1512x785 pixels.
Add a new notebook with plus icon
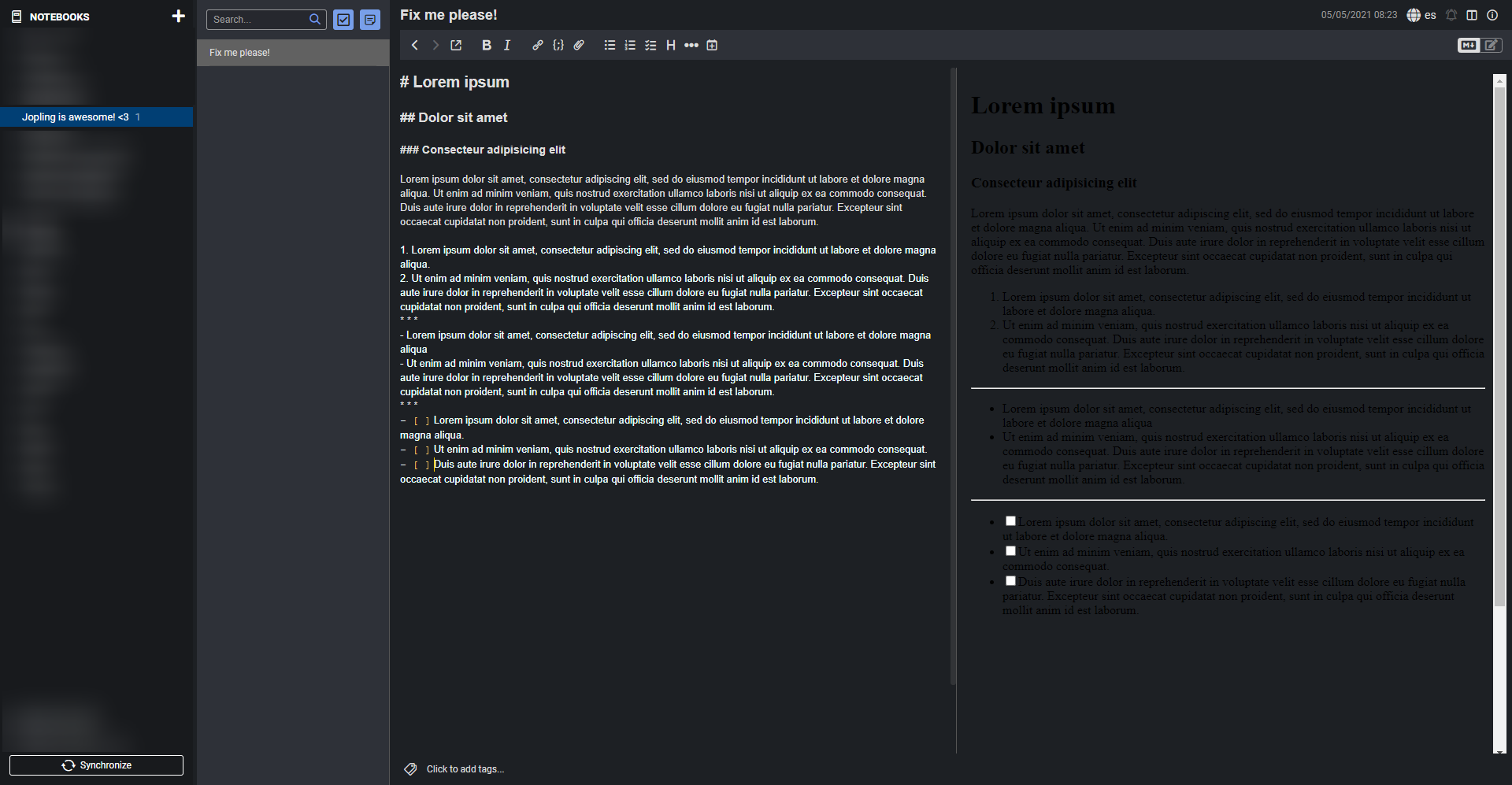178,16
